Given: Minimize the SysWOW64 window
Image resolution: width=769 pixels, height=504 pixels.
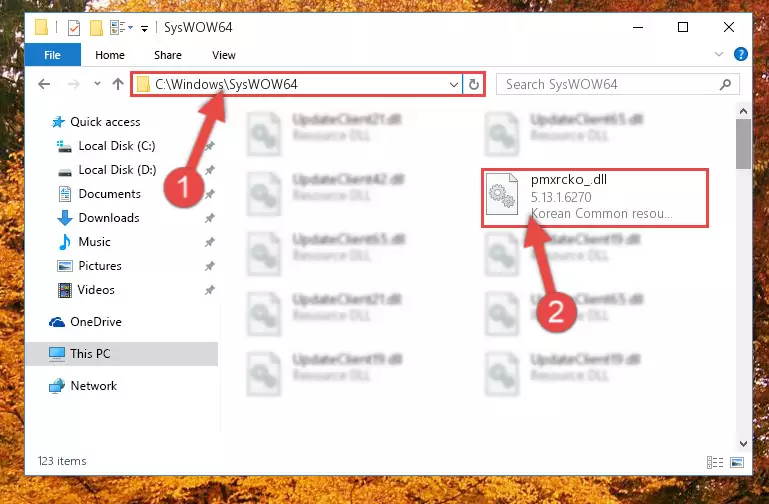Looking at the screenshot, I should coord(638,27).
